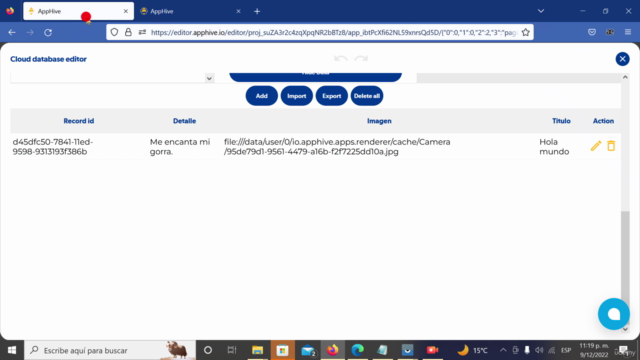This screenshot has height=360, width=640.
Task: Open File Explorer from taskbar
Action: 257,350
